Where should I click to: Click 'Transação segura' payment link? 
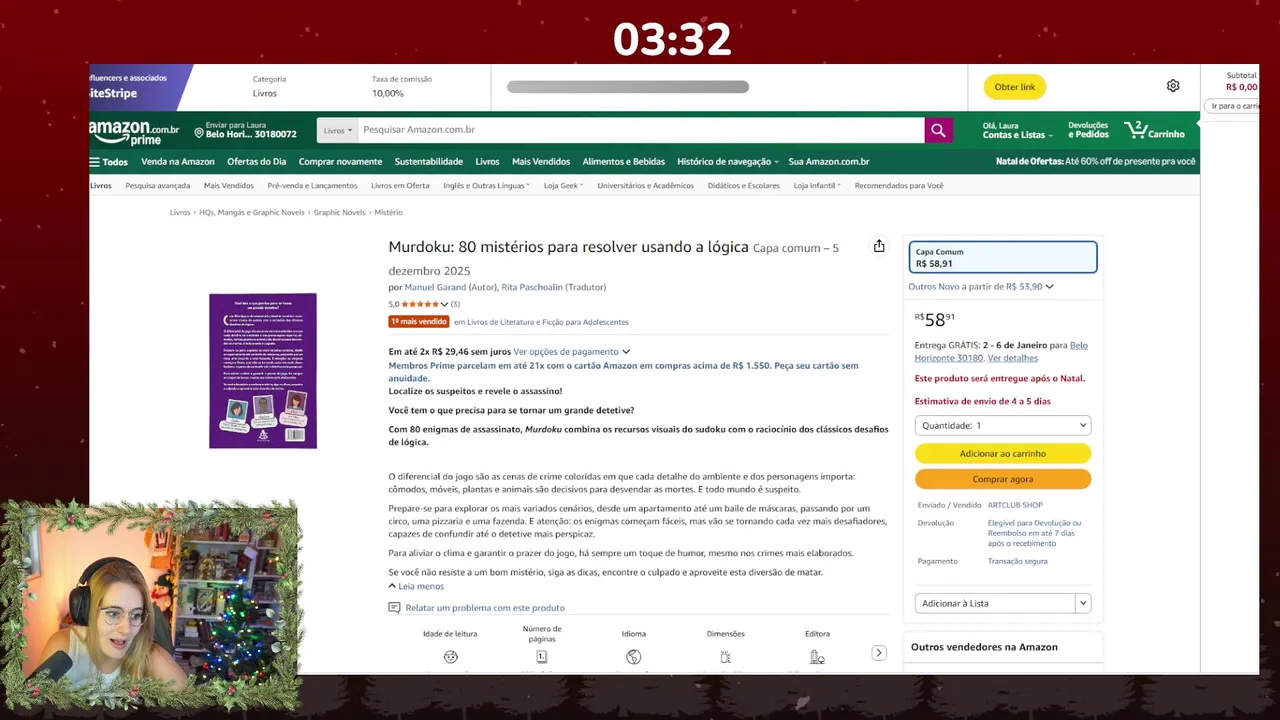click(x=1018, y=561)
